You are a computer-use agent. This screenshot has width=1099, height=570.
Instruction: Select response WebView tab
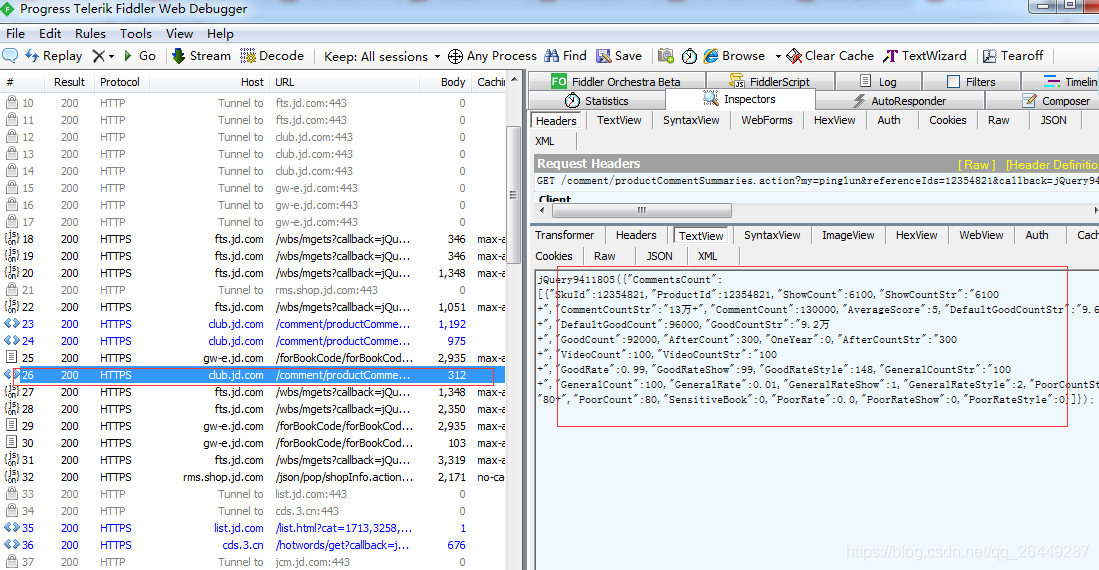pos(981,235)
